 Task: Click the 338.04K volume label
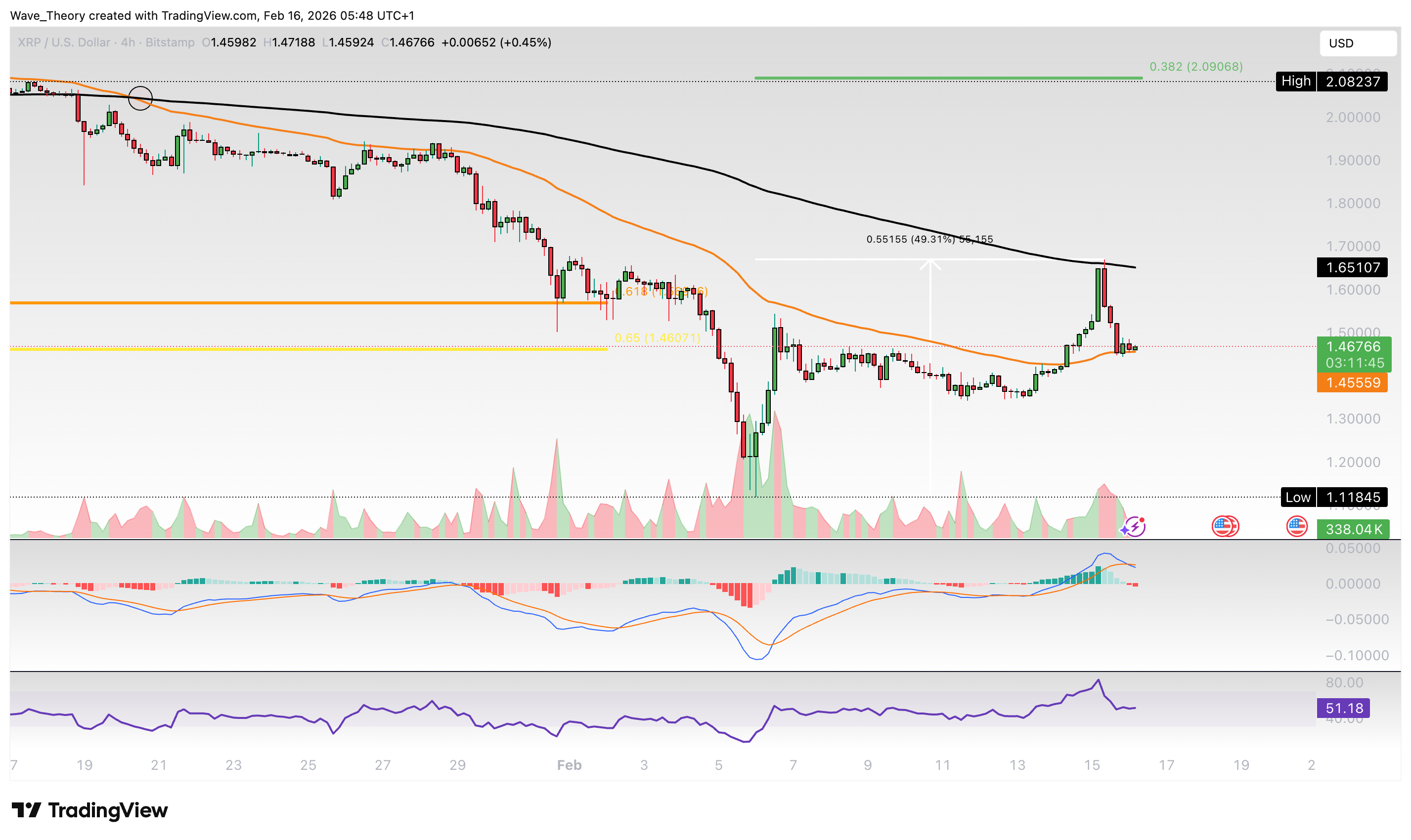click(x=1353, y=529)
